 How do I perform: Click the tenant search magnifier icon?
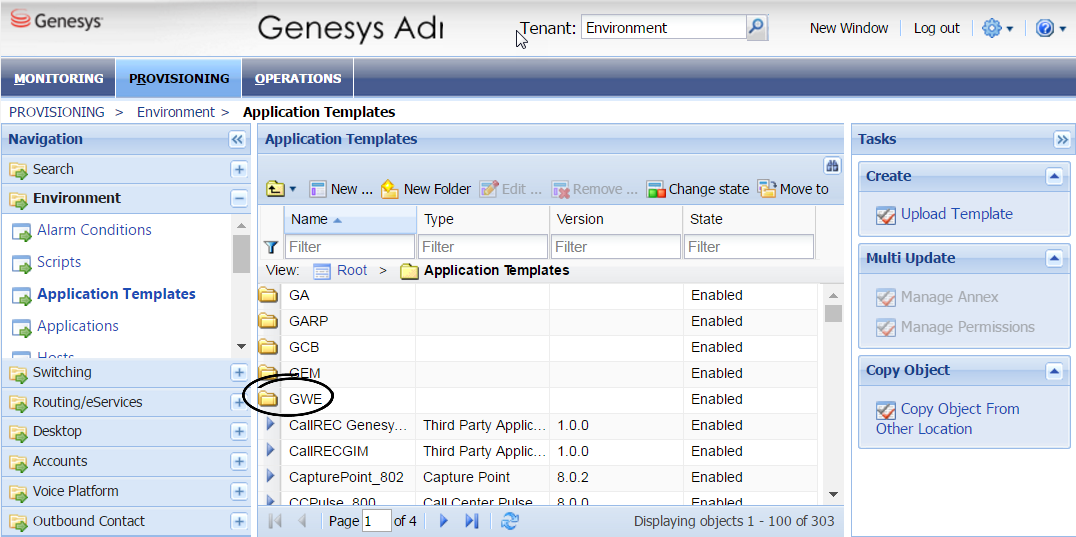pos(757,28)
